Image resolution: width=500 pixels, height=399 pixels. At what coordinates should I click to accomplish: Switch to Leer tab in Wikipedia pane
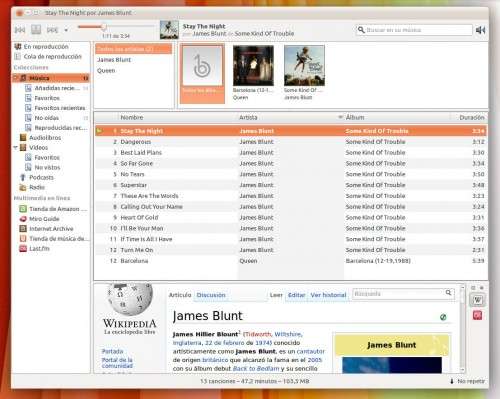(x=276, y=295)
